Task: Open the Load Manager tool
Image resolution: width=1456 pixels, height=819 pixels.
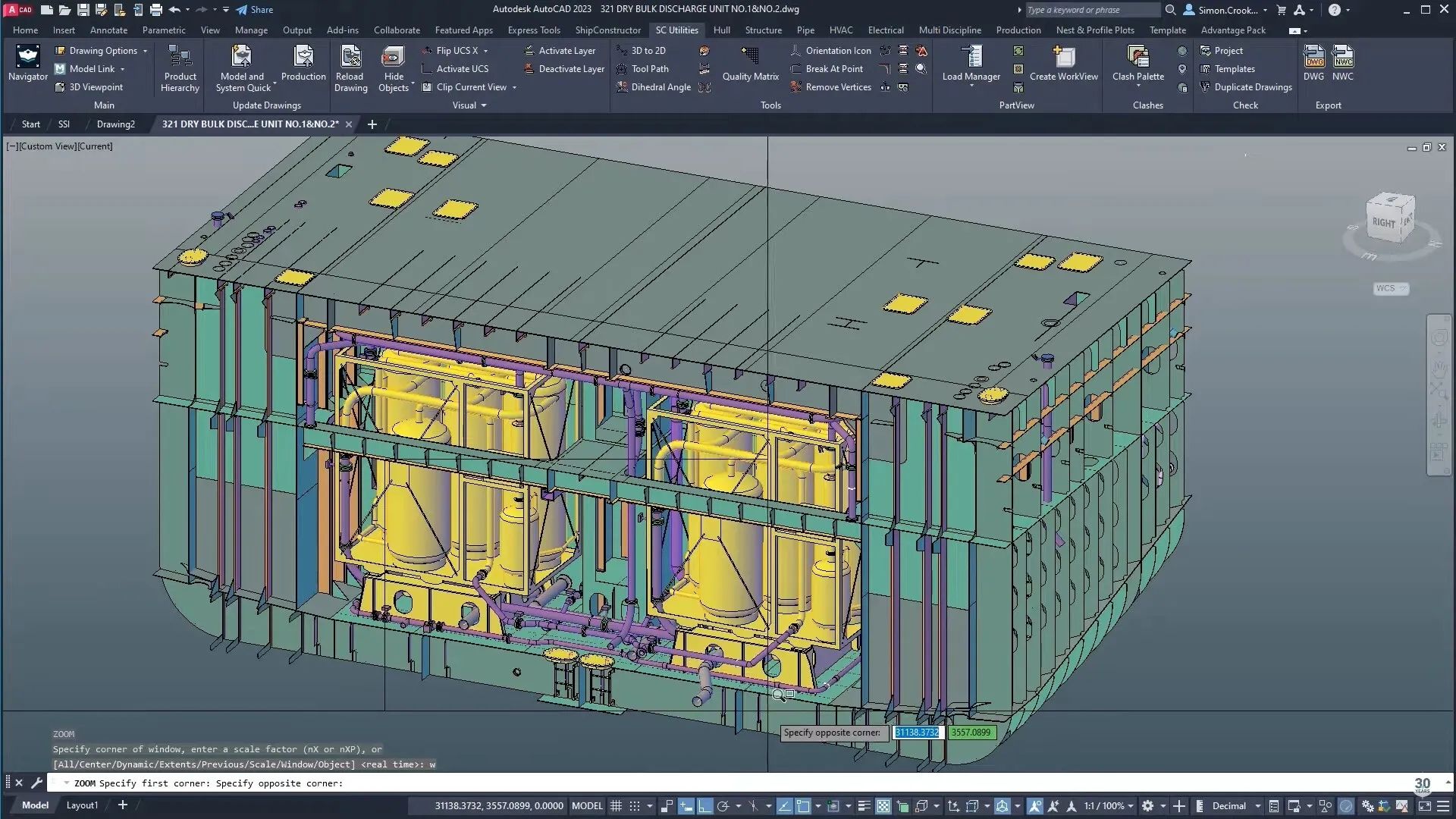Action: click(971, 58)
